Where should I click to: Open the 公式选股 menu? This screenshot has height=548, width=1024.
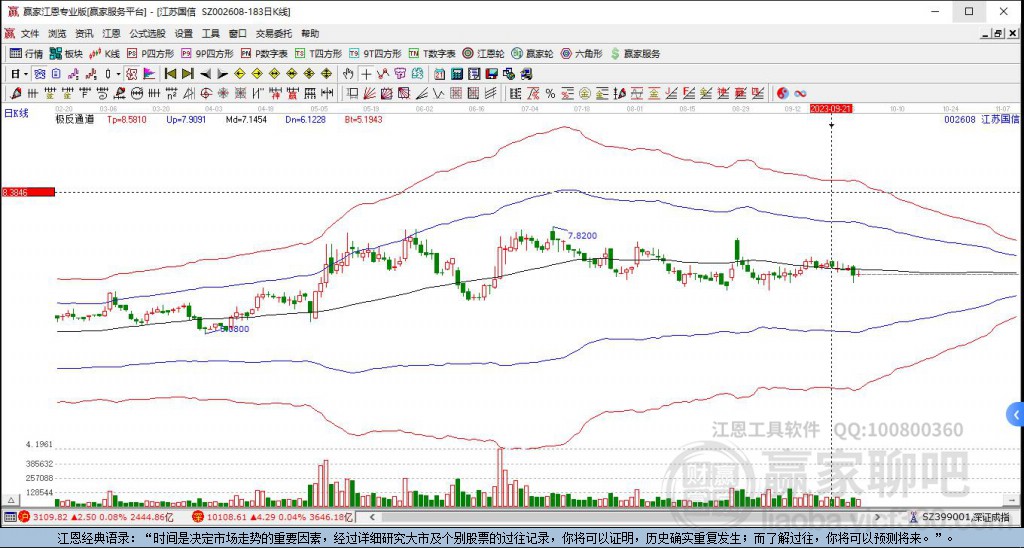[x=147, y=33]
